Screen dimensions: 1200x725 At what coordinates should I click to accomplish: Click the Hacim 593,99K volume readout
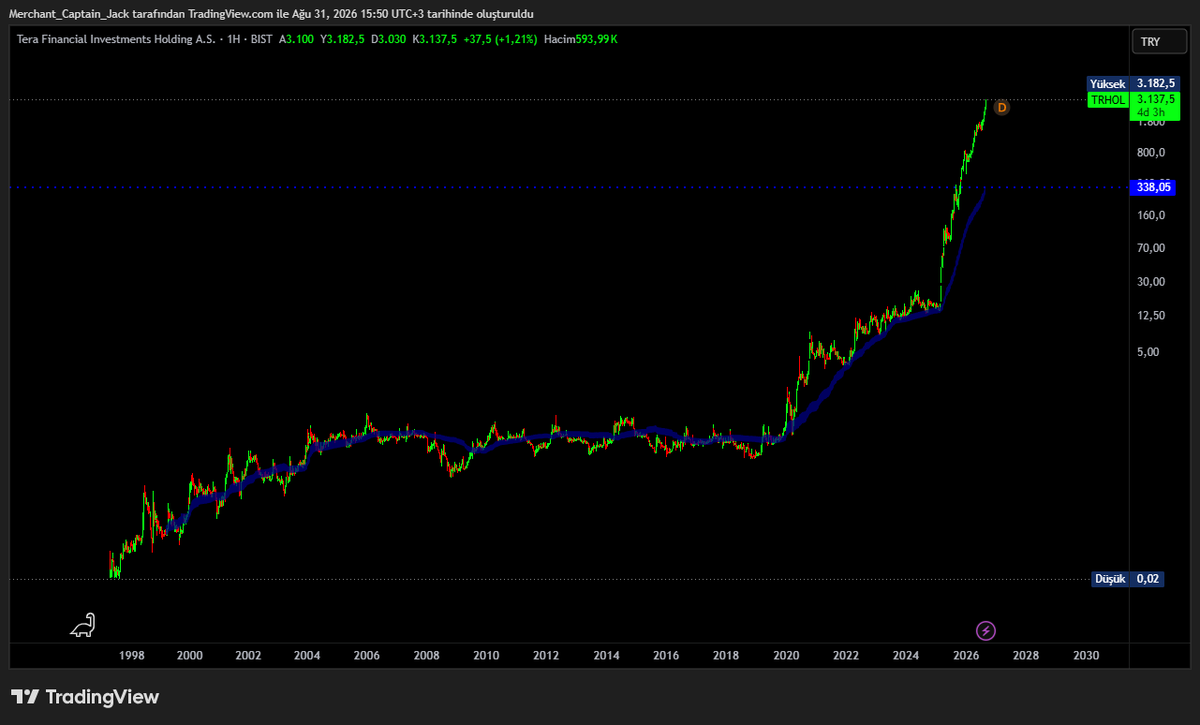(580, 39)
